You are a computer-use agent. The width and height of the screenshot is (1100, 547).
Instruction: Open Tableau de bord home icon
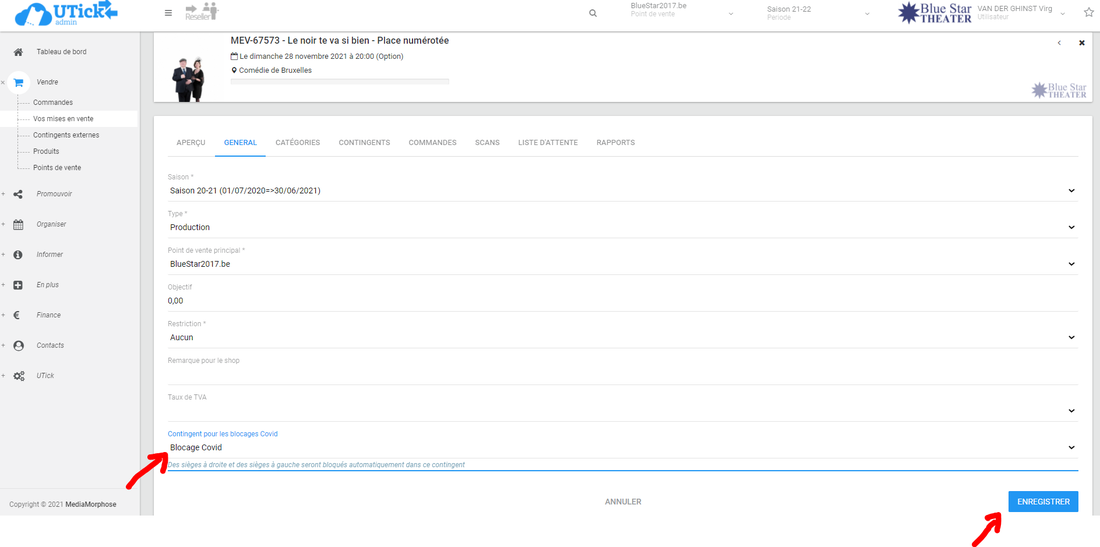[x=18, y=52]
